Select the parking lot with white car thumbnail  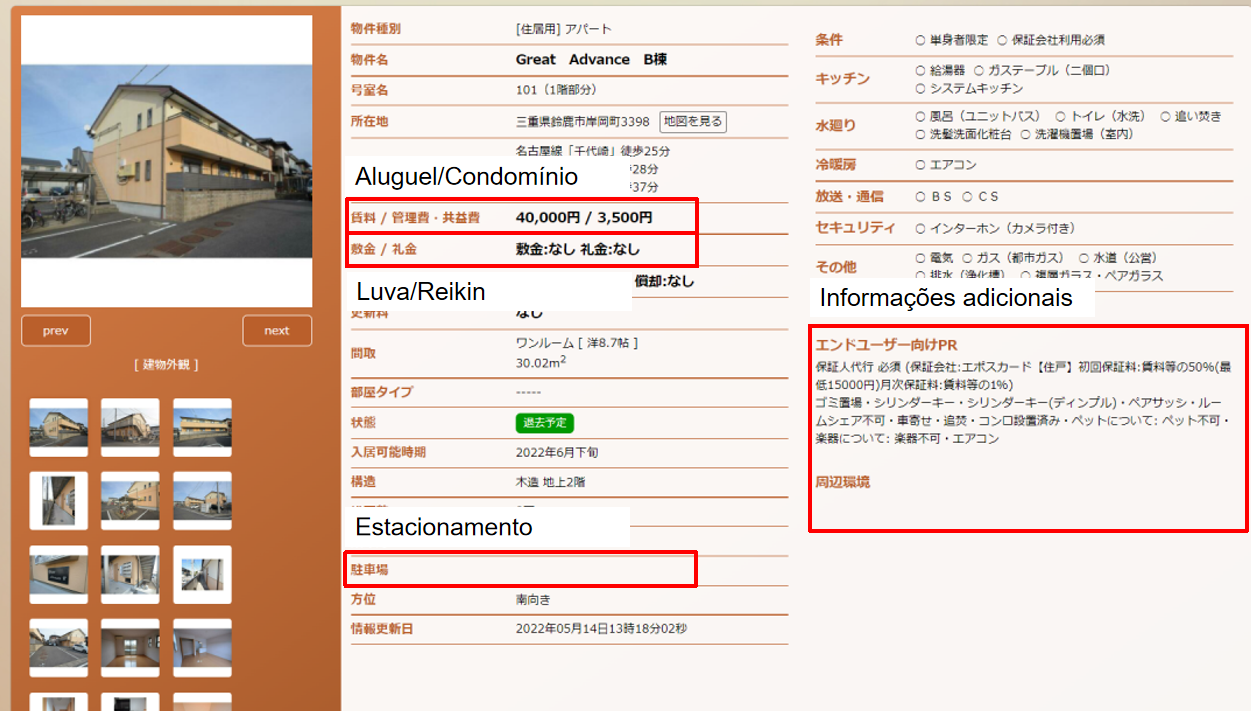(58, 647)
